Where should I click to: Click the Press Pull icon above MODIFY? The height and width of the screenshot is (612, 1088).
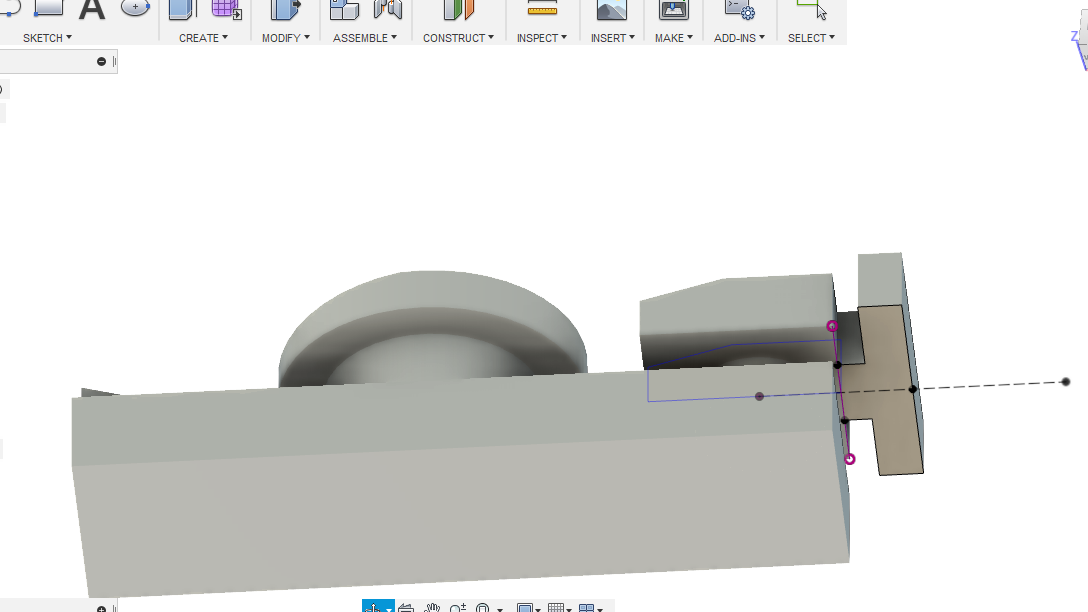pyautogui.click(x=285, y=10)
